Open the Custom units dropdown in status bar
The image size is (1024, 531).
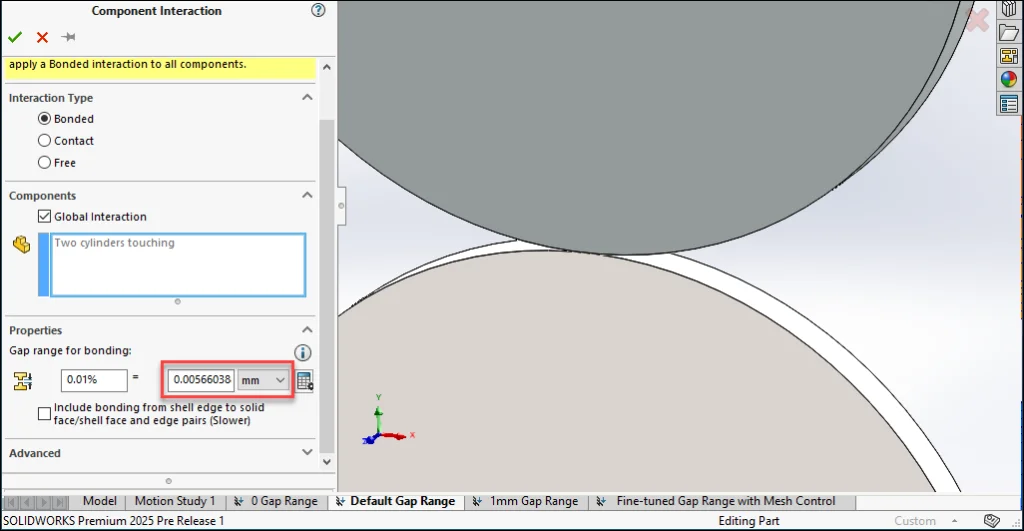[x=925, y=521]
